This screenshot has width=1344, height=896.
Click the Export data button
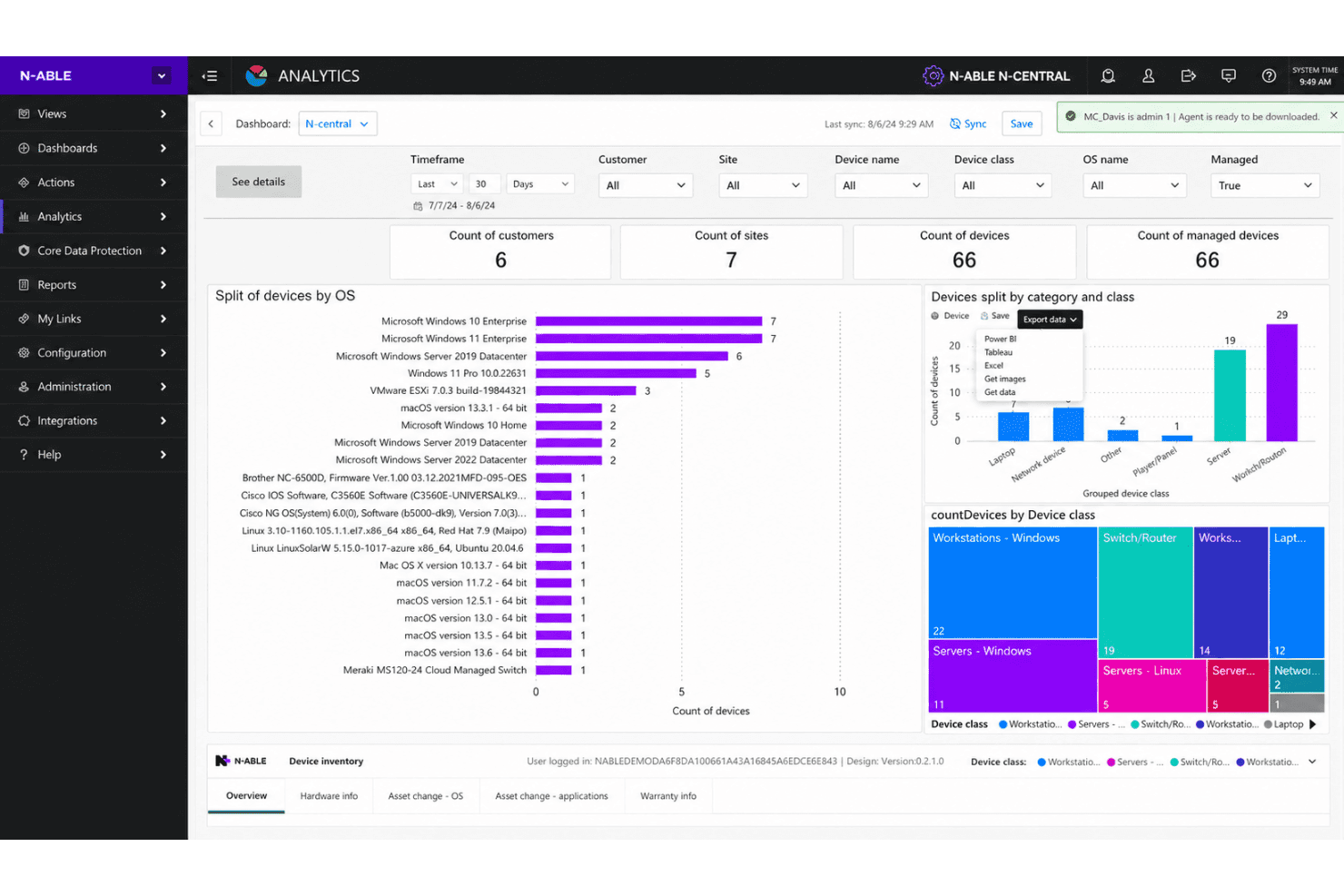tap(1050, 320)
